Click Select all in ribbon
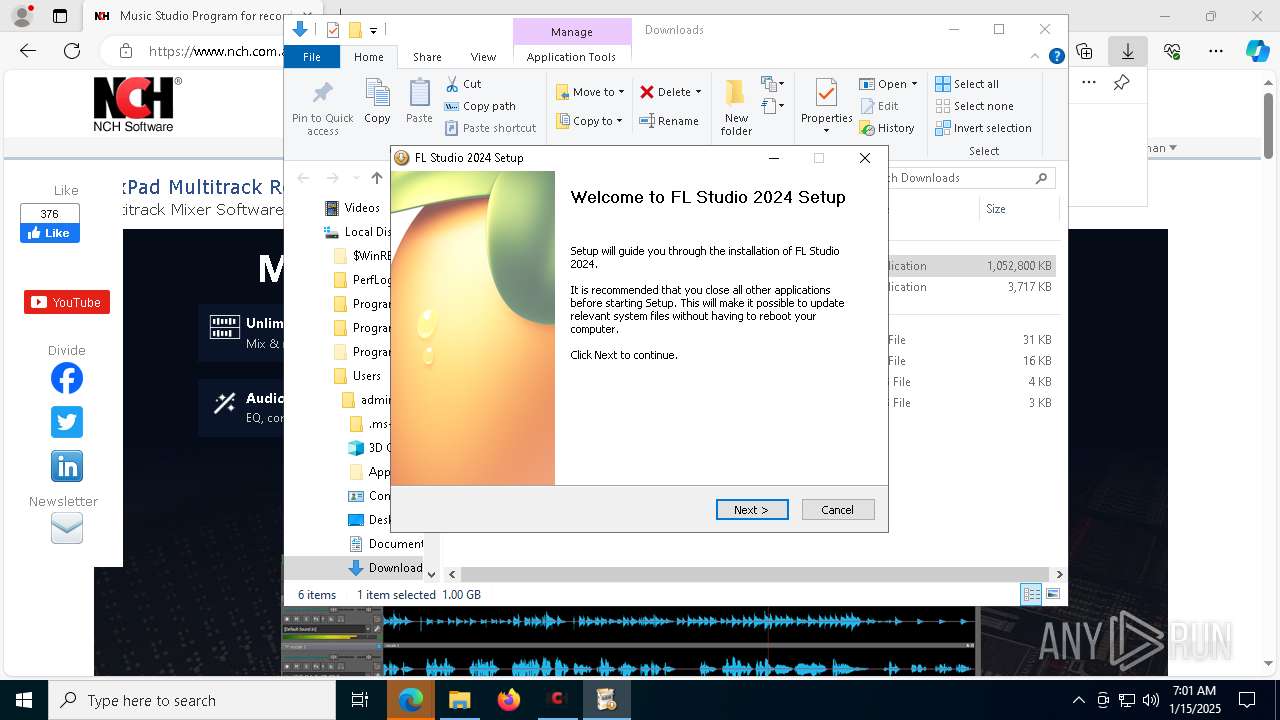 tap(967, 84)
